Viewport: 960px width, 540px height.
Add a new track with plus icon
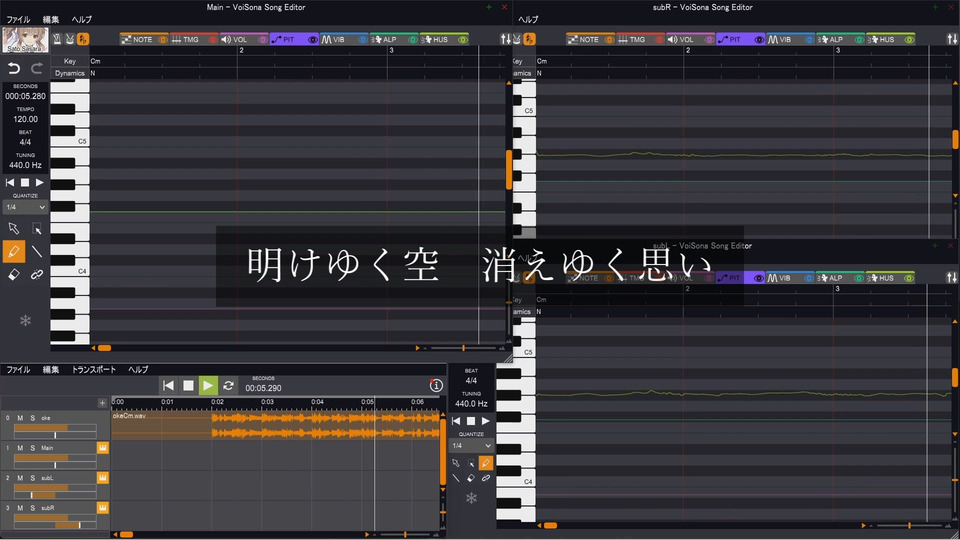(102, 403)
